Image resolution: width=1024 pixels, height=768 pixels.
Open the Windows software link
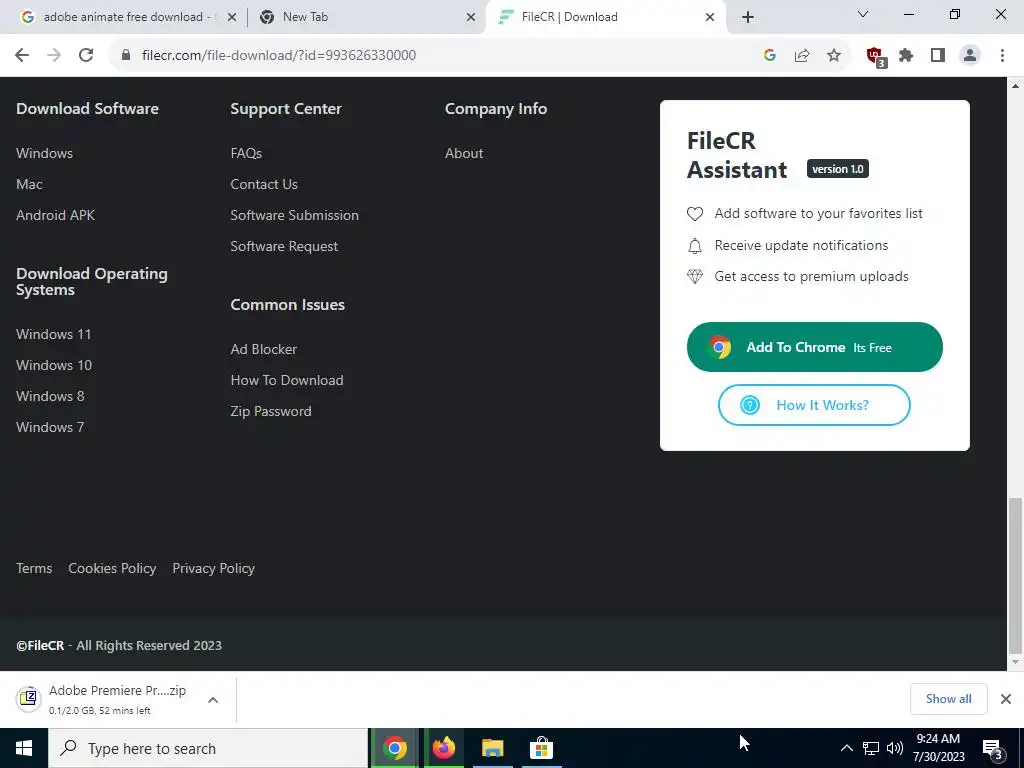[x=44, y=153]
